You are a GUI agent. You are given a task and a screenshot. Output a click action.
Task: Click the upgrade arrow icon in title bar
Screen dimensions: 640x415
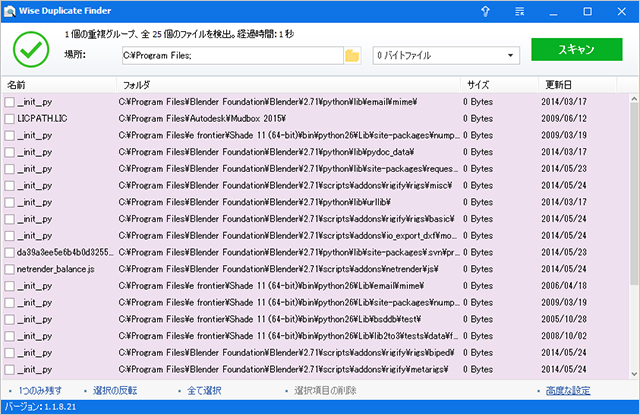[x=485, y=11]
